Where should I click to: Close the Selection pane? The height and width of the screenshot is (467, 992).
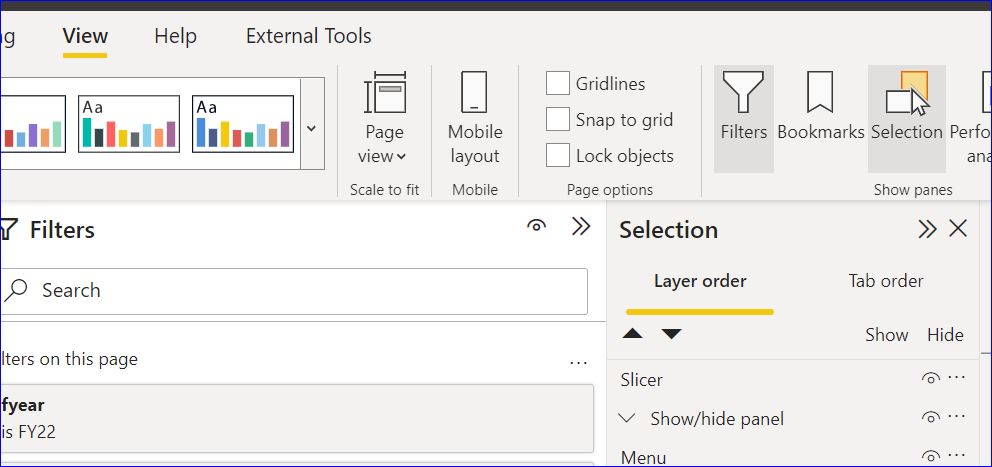pyautogui.click(x=958, y=229)
